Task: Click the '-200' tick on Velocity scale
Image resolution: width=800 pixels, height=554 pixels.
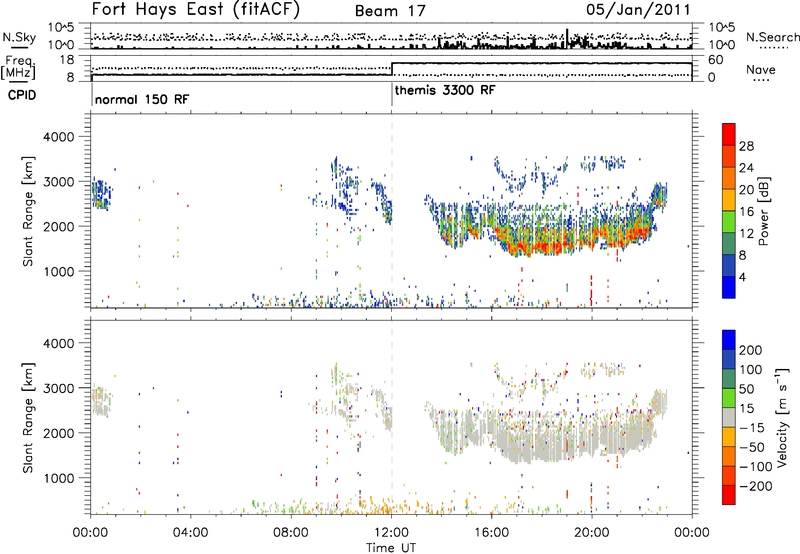Action: [754, 486]
